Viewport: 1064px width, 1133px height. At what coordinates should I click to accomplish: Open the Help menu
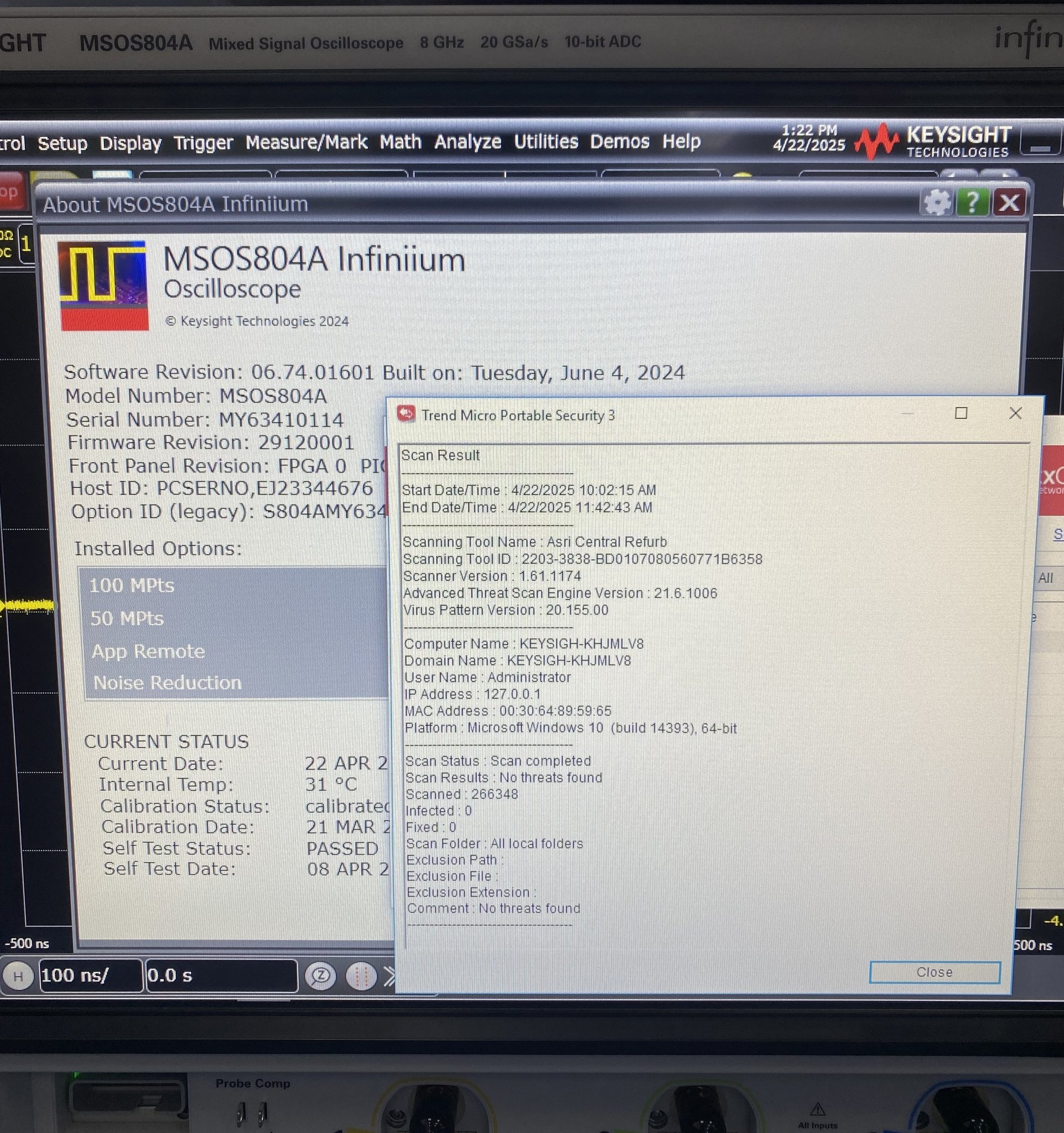[x=681, y=141]
